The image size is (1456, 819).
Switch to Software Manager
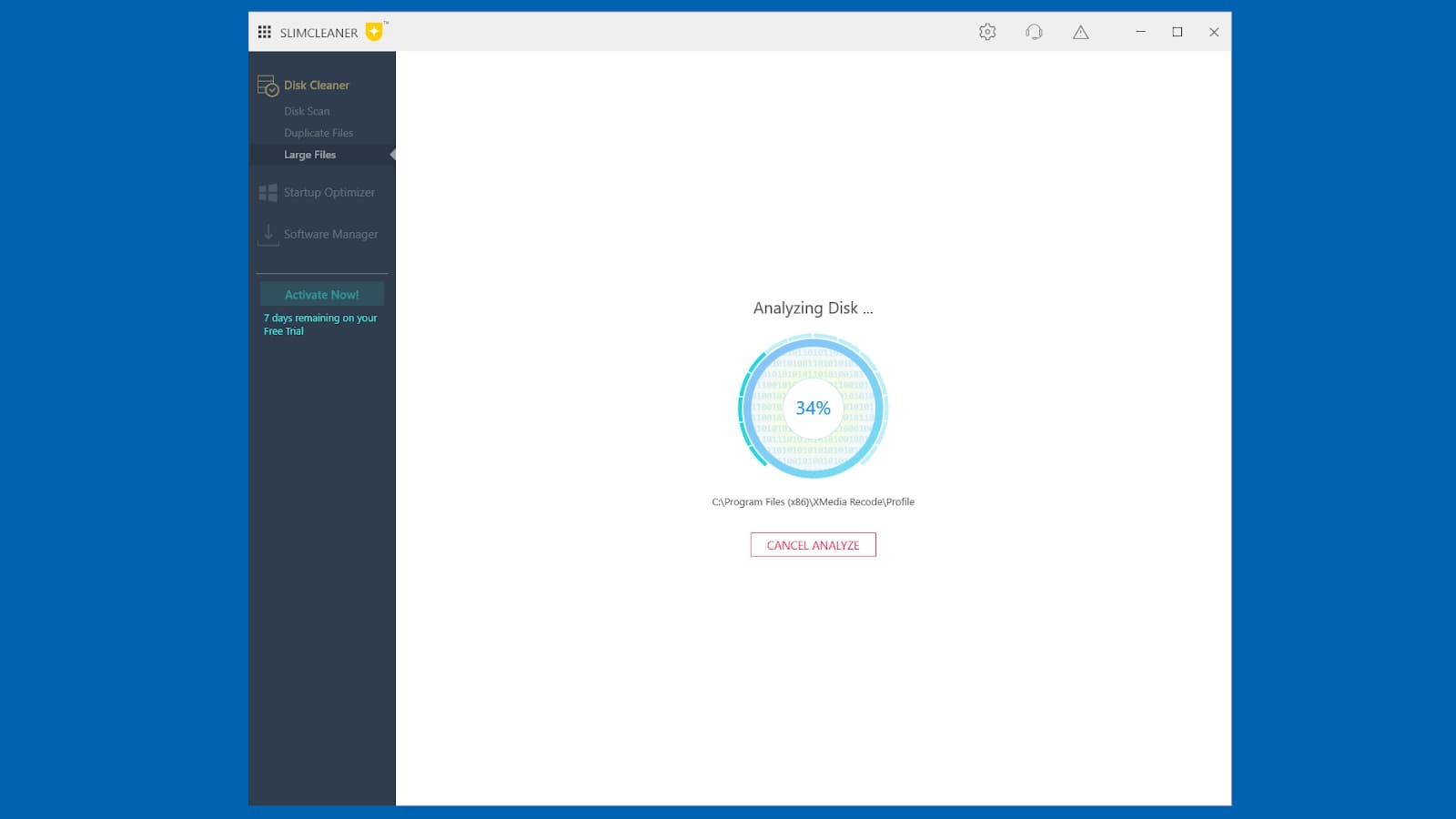[331, 234]
